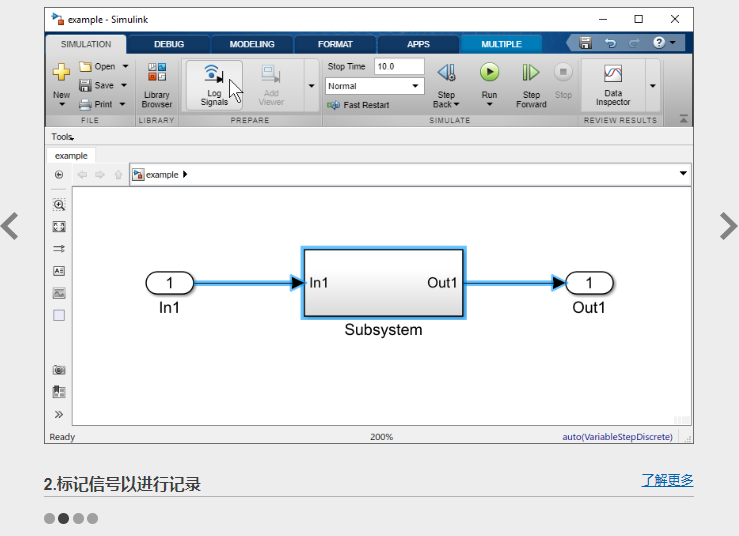Image resolution: width=739 pixels, height=536 pixels.
Task: Click the auto(VariableStepDiscrete) solver link
Action: pyautogui.click(x=617, y=437)
